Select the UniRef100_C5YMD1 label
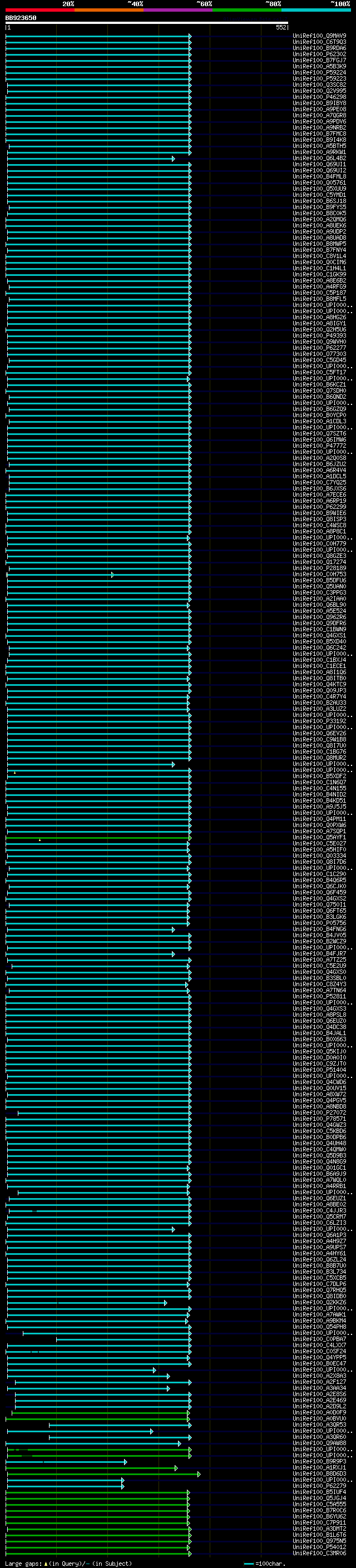The width and height of the screenshot is (356, 1568). (x=319, y=195)
